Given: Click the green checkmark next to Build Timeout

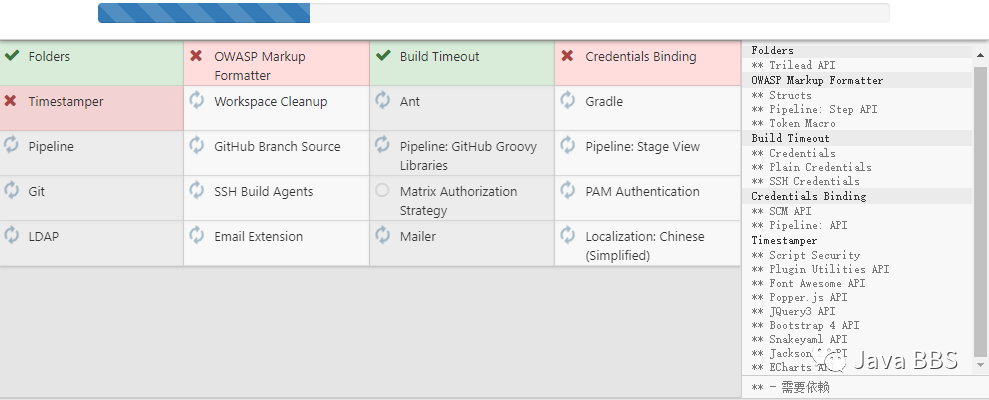Looking at the screenshot, I should (383, 56).
